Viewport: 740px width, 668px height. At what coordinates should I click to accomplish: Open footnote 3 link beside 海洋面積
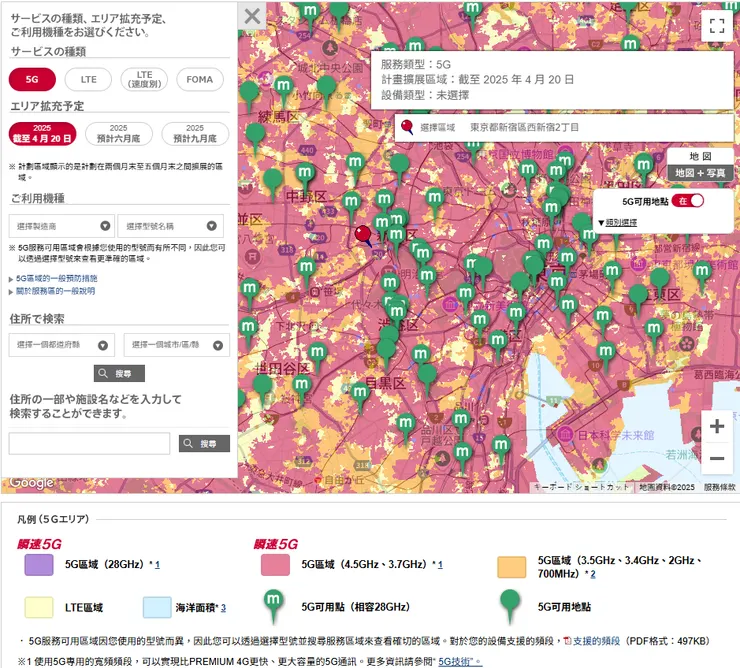click(223, 608)
